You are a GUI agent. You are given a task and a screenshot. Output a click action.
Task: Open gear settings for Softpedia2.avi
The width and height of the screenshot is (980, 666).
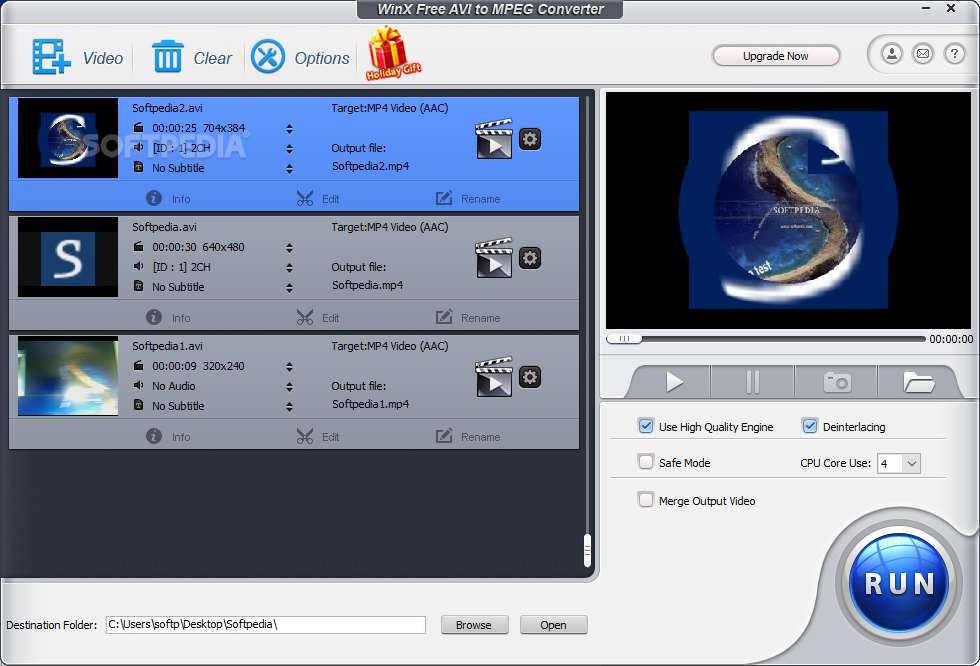pyautogui.click(x=530, y=139)
